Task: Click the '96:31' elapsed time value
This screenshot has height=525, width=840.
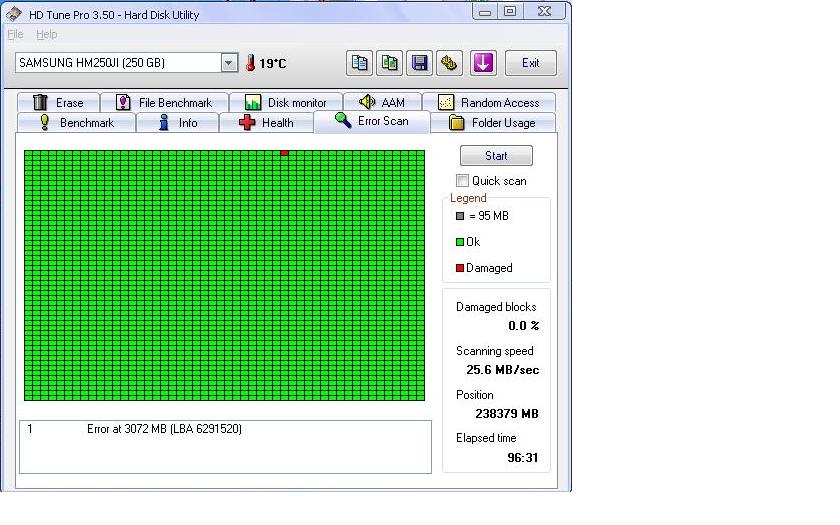Action: [x=522, y=458]
